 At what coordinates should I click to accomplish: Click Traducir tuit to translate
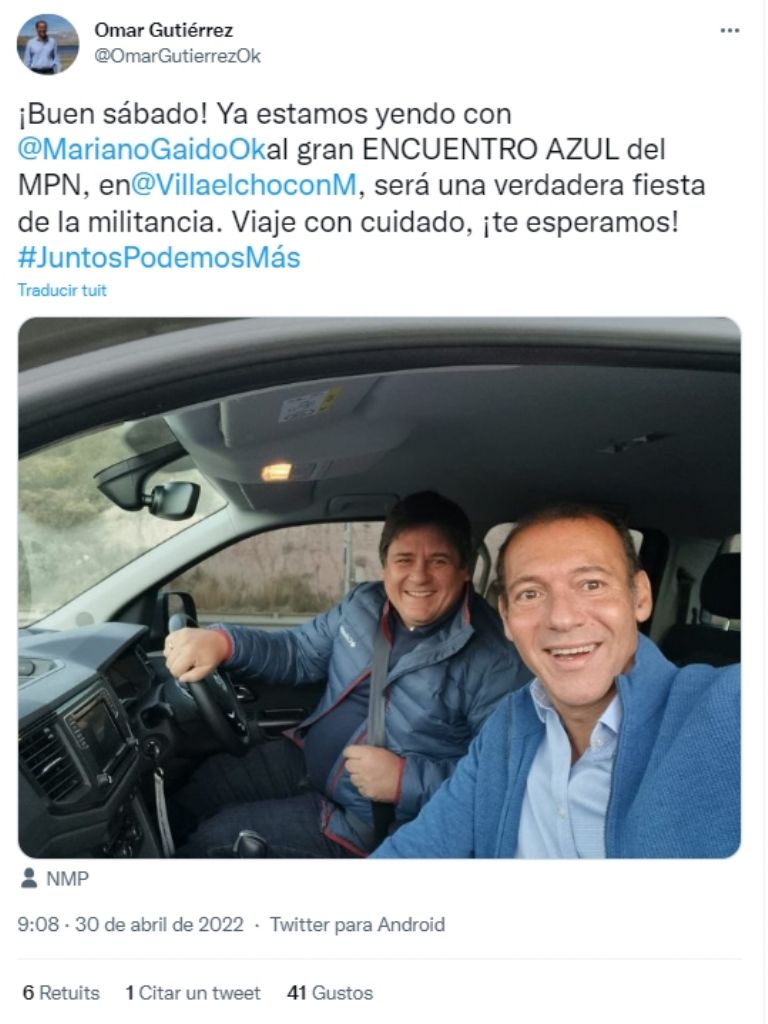62,290
